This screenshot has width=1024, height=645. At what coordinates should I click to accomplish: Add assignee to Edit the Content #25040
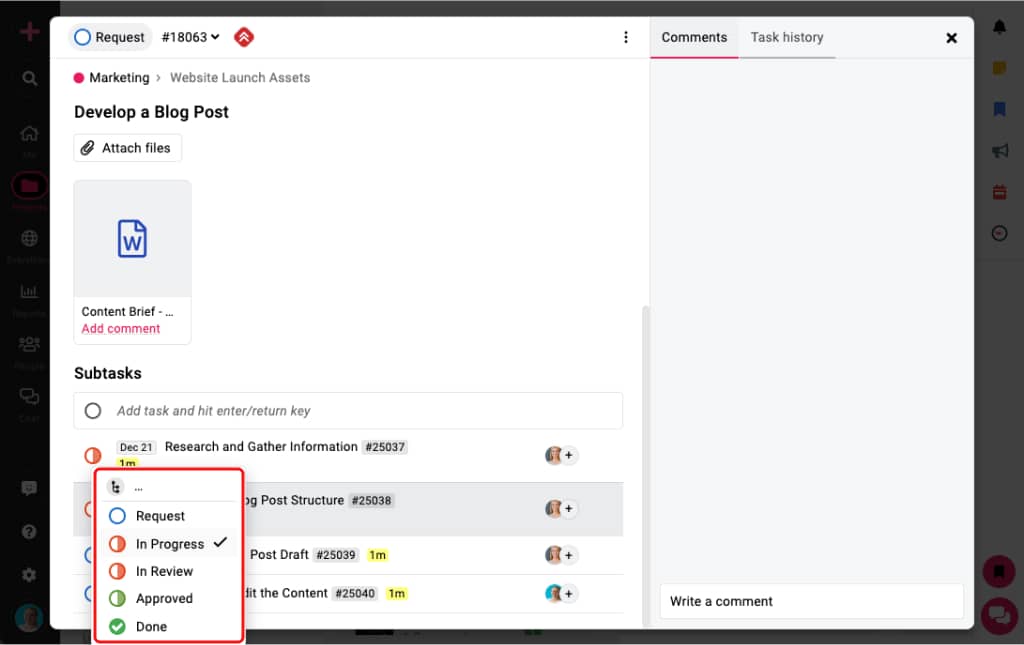pos(569,593)
